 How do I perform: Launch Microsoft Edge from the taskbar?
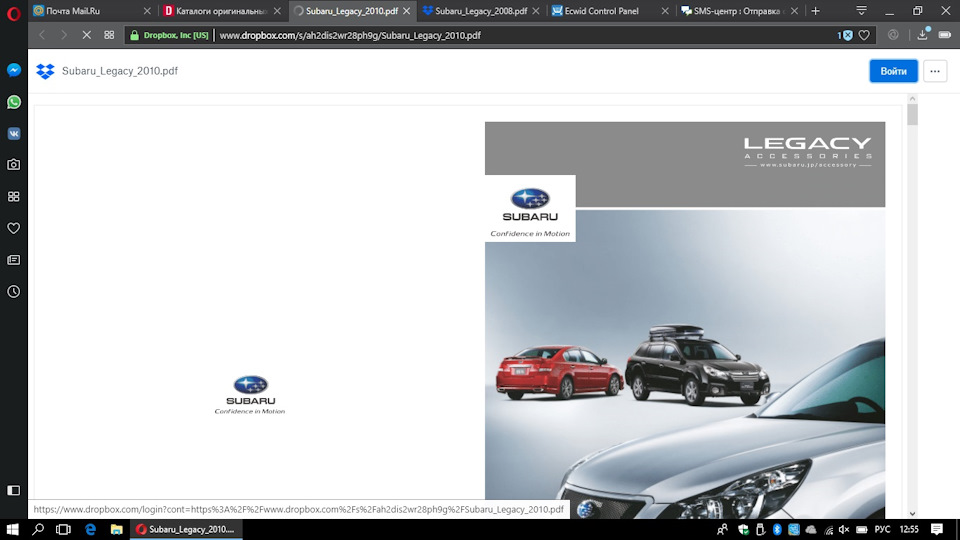coord(91,530)
